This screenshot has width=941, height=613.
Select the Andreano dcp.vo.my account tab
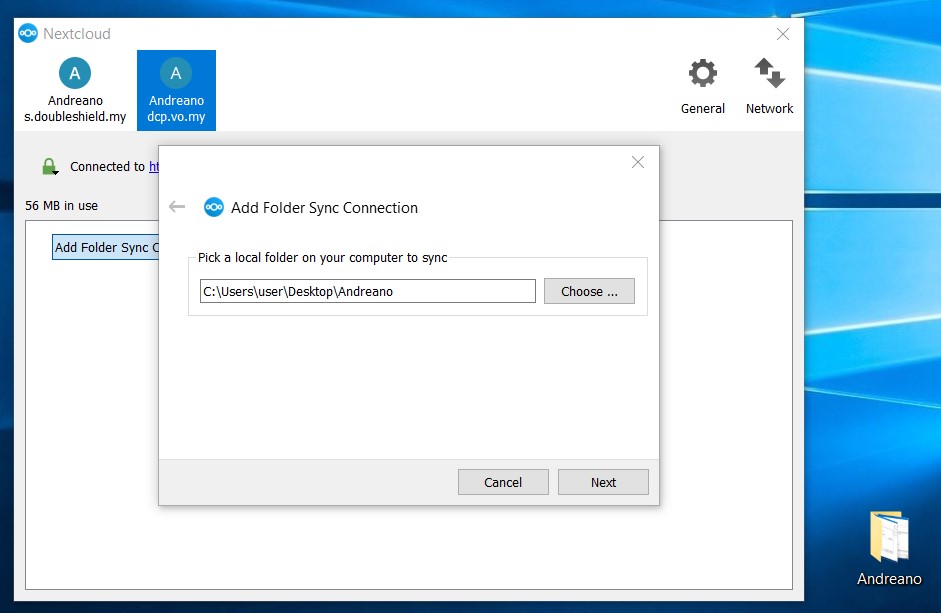click(x=176, y=90)
